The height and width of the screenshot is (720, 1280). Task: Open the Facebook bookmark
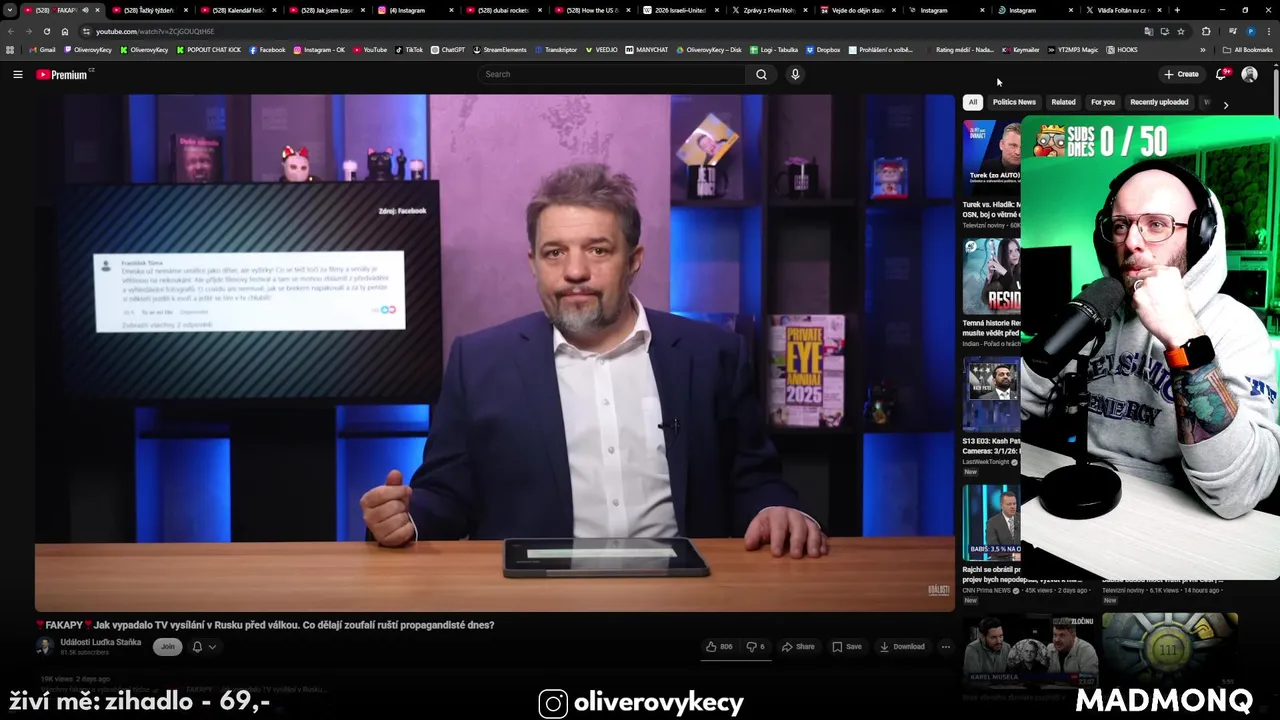pyautogui.click(x=267, y=50)
